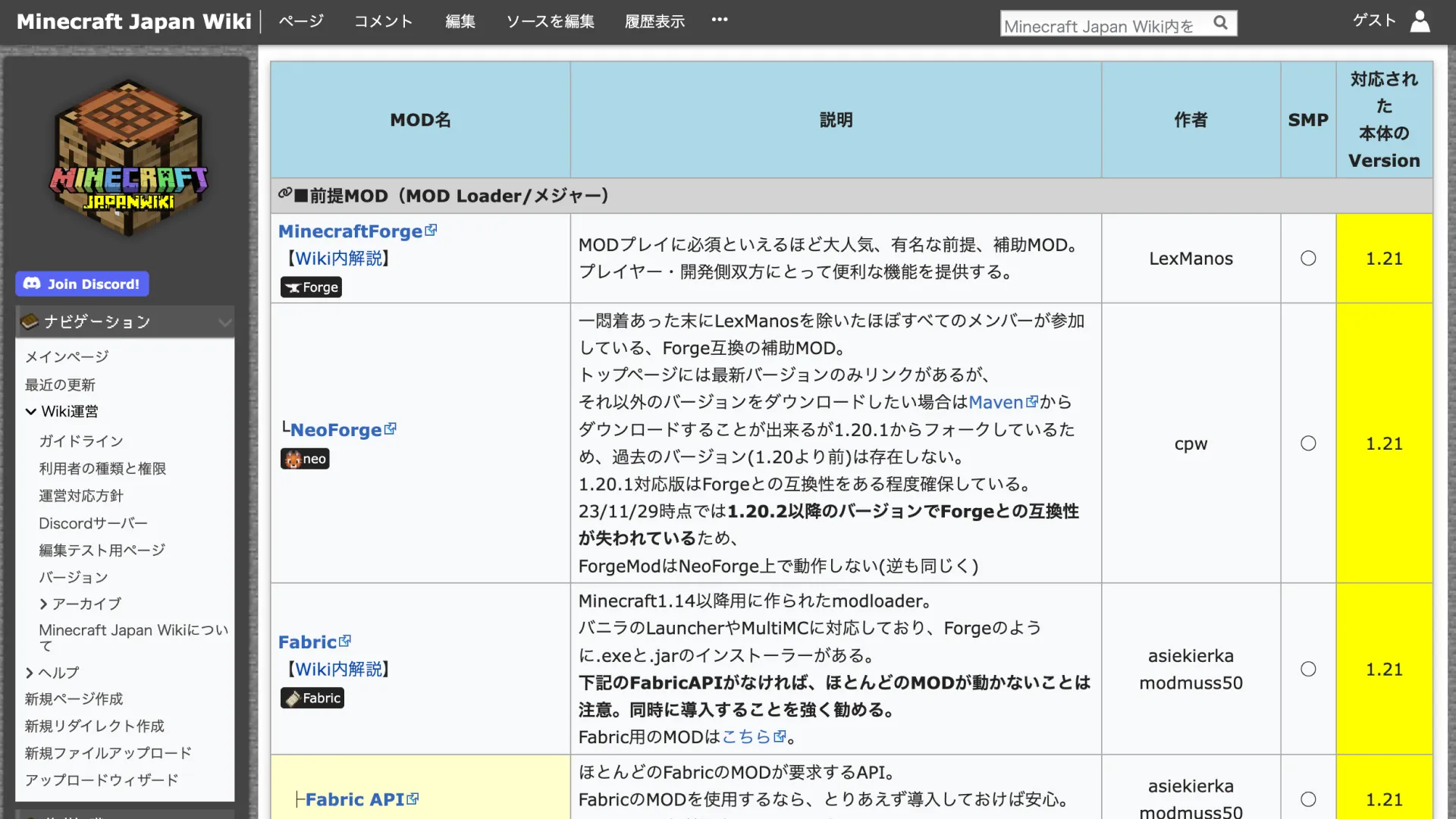Expand the ヘルプ tree item

(x=30, y=673)
